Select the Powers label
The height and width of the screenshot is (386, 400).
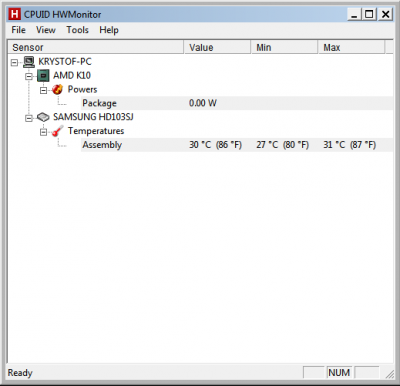[x=82, y=89]
